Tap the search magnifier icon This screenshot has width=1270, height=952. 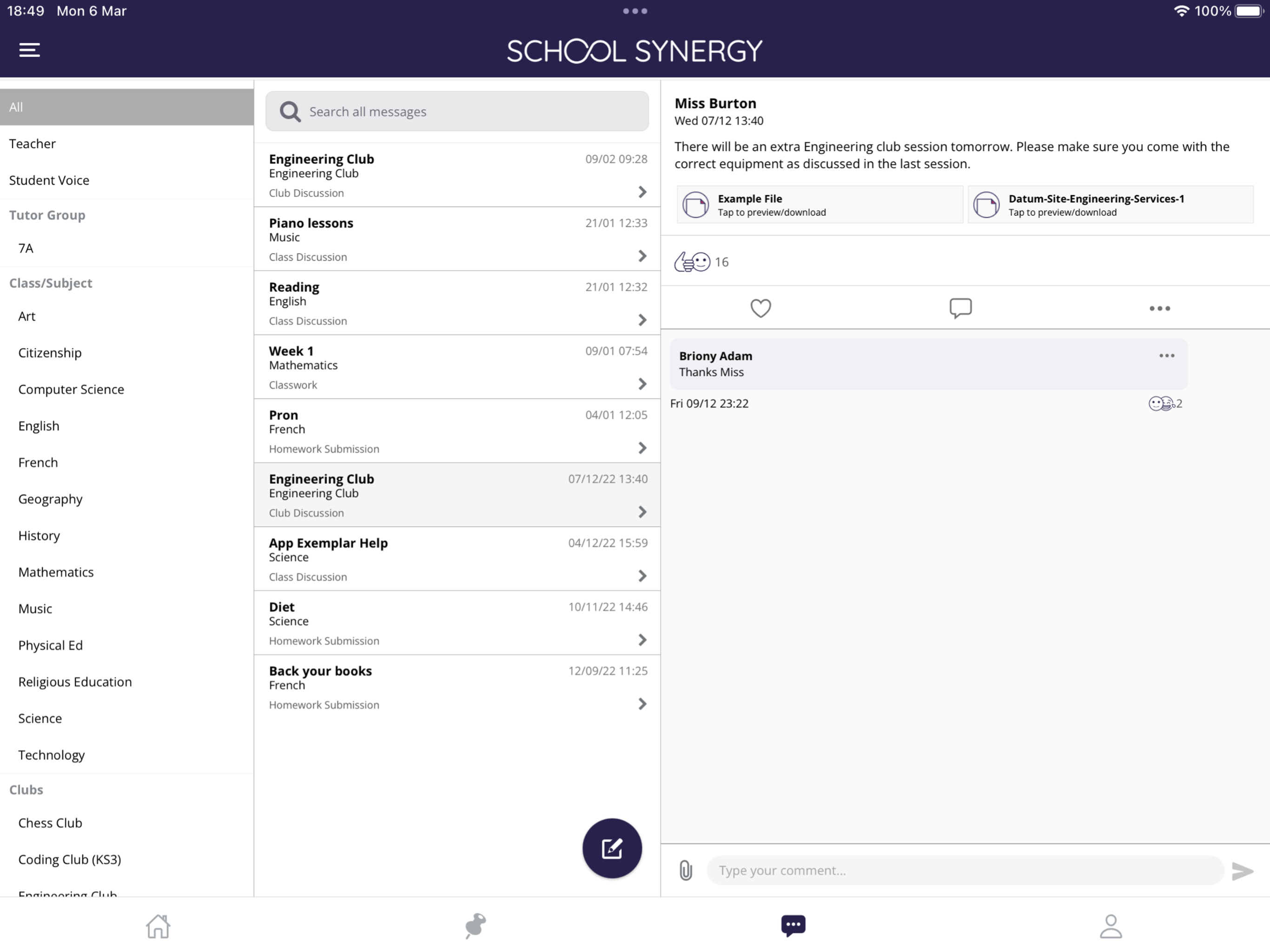point(290,112)
